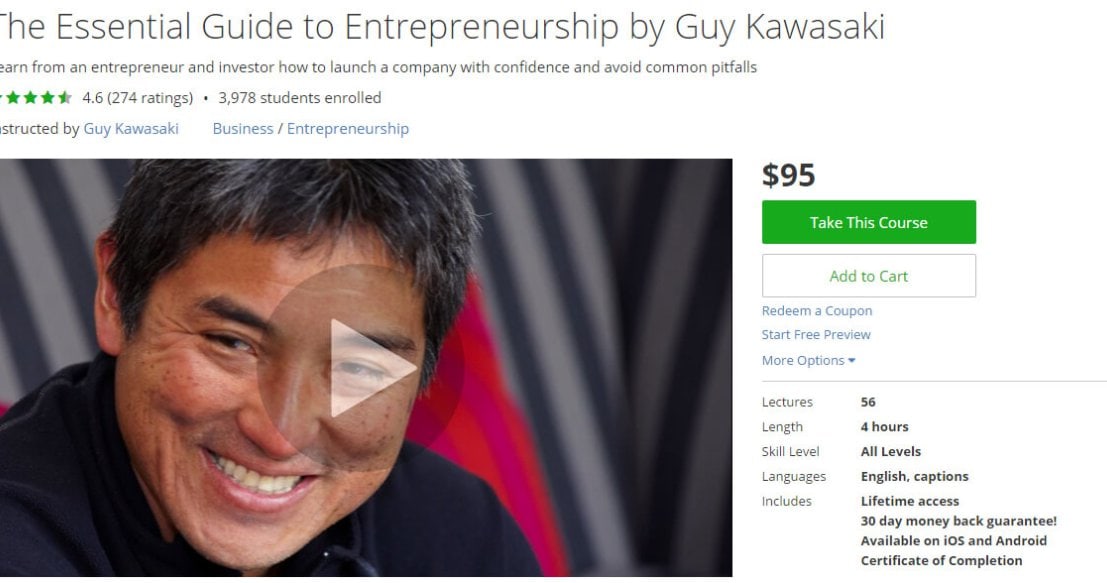Go to the Business category
The height and width of the screenshot is (583, 1107).
pyautogui.click(x=243, y=128)
